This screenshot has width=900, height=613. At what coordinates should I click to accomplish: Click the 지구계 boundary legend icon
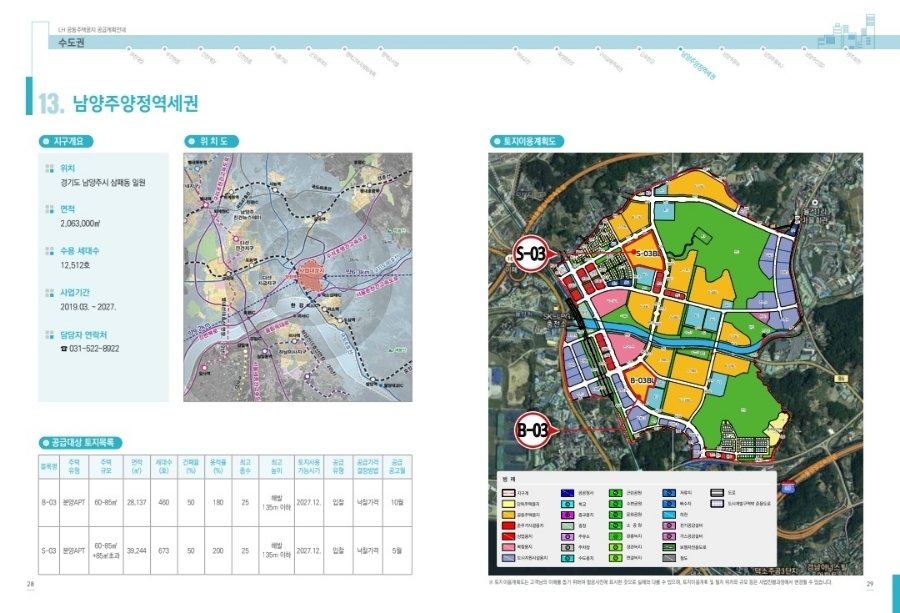[508, 493]
